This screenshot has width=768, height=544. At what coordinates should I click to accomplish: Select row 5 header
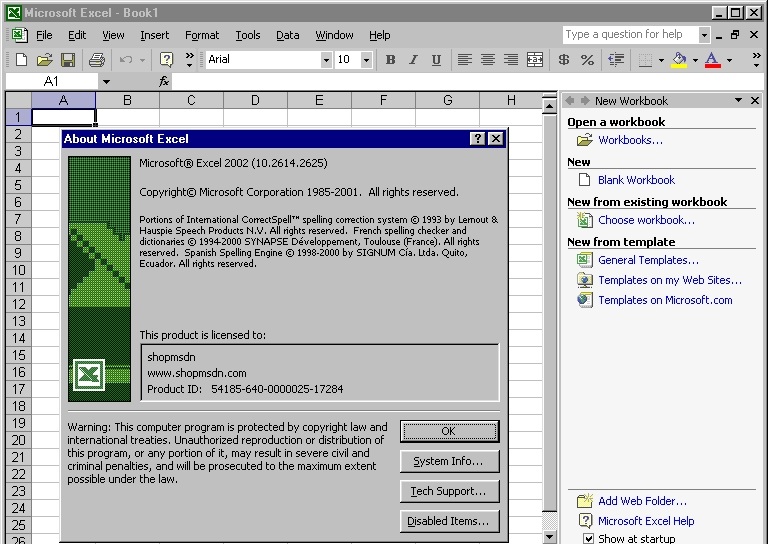click(x=18, y=185)
